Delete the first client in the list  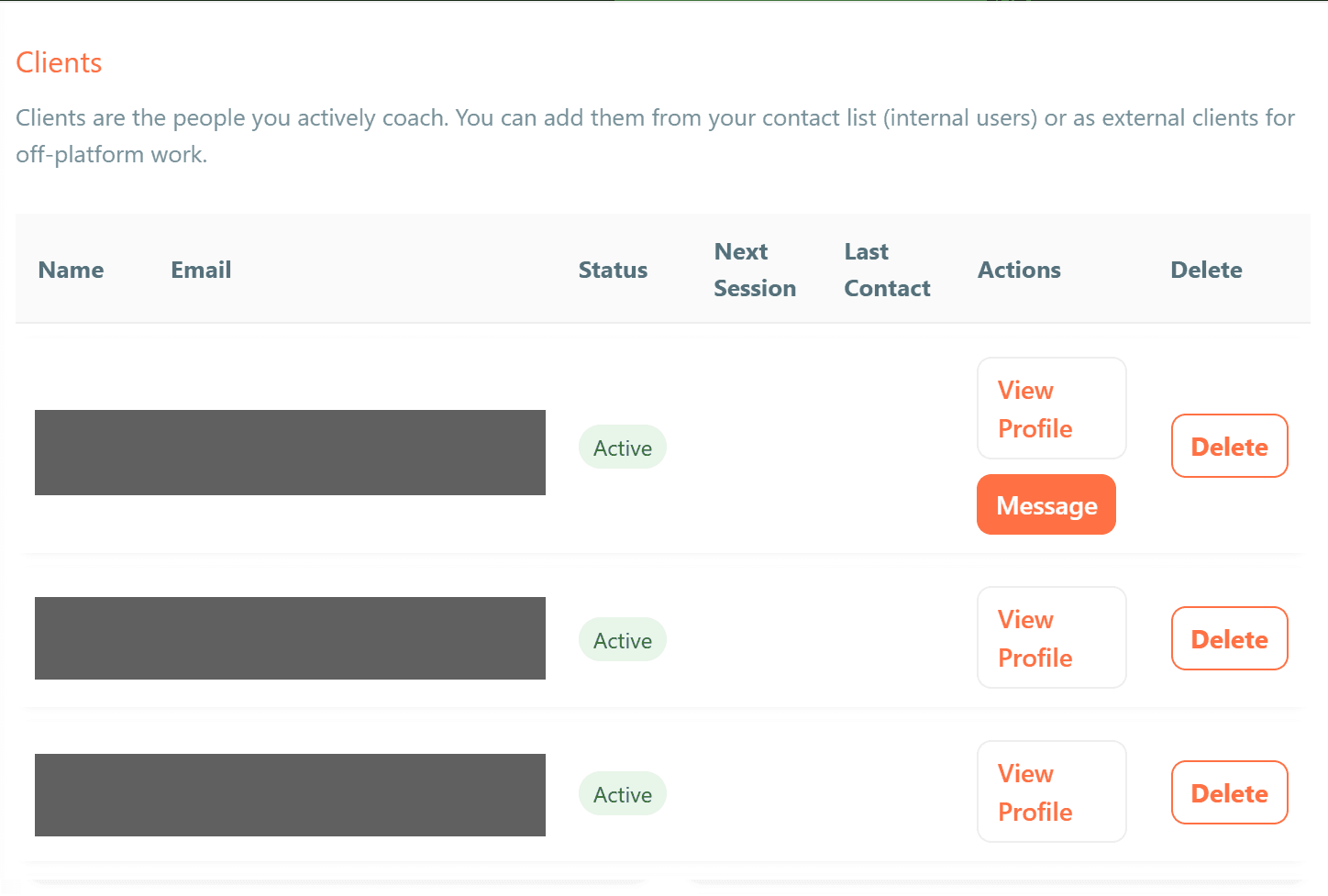pos(1229,447)
